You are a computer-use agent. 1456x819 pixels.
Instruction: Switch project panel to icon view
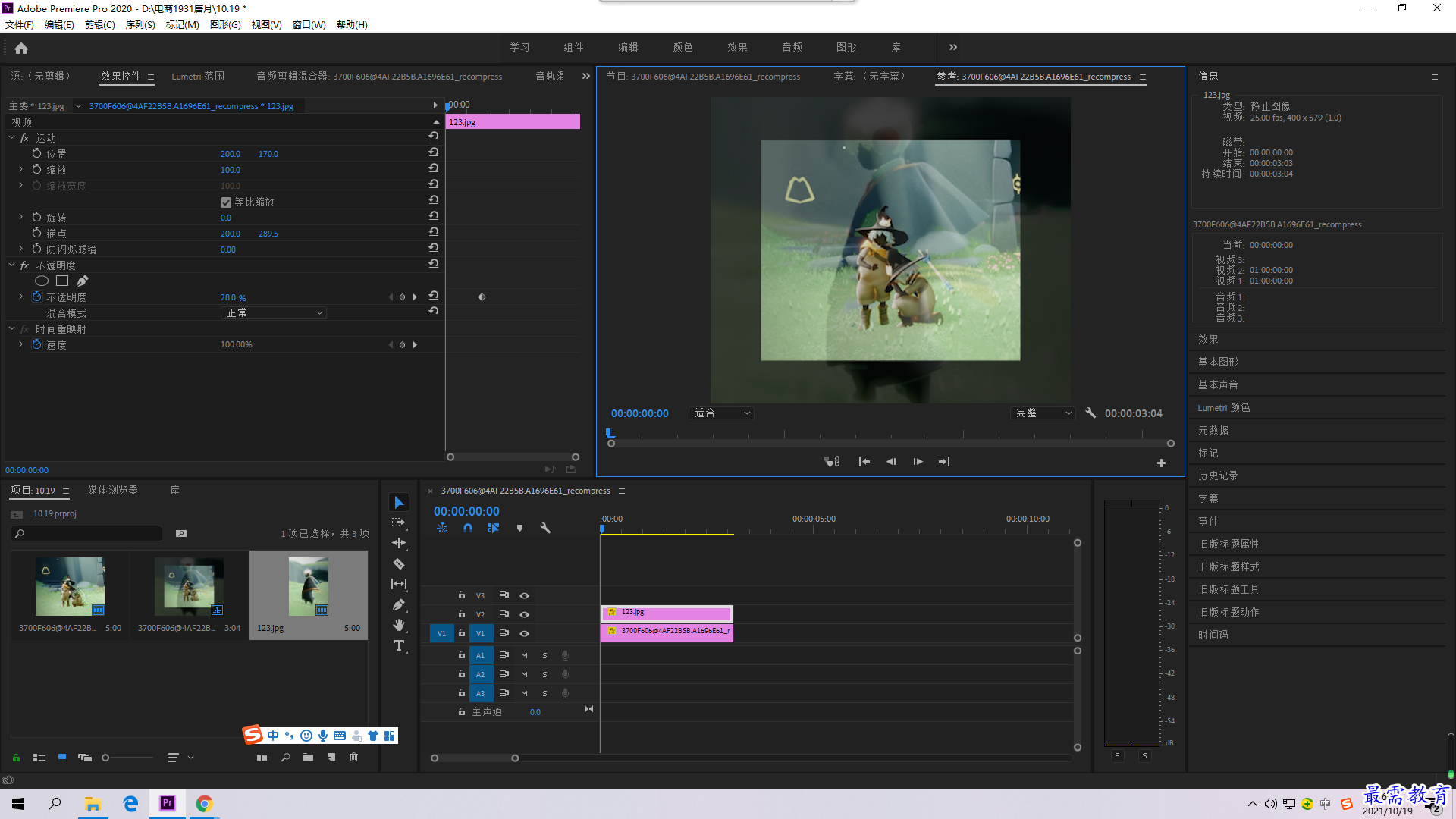(x=62, y=757)
